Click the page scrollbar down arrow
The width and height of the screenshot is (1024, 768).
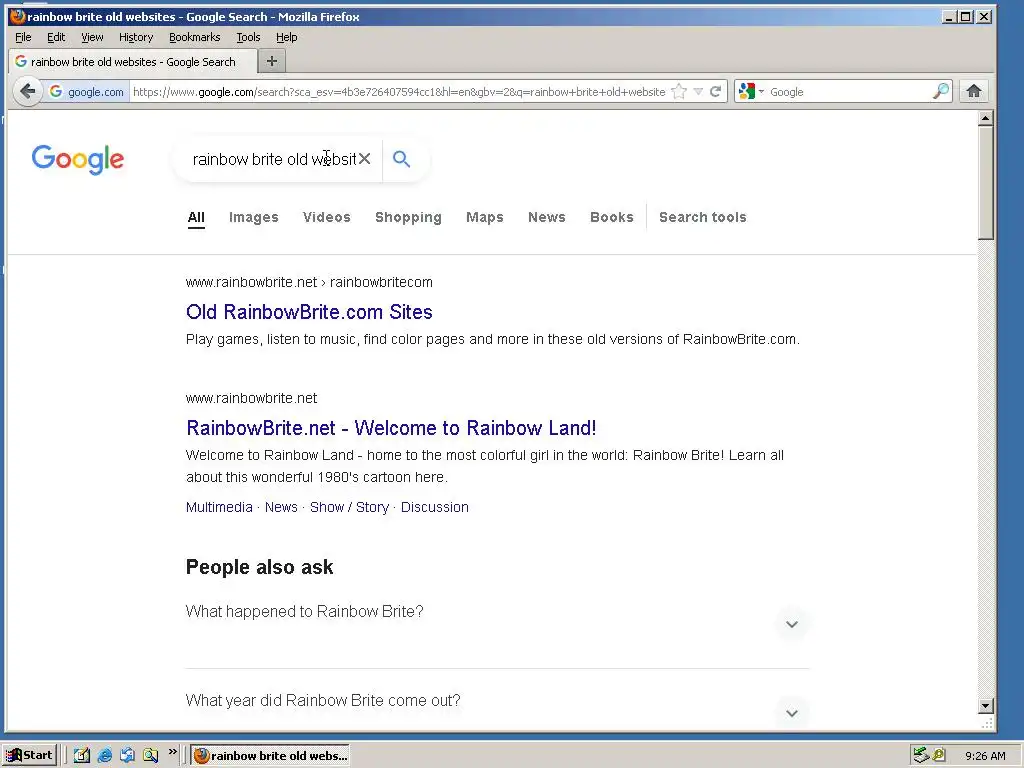pyautogui.click(x=985, y=705)
